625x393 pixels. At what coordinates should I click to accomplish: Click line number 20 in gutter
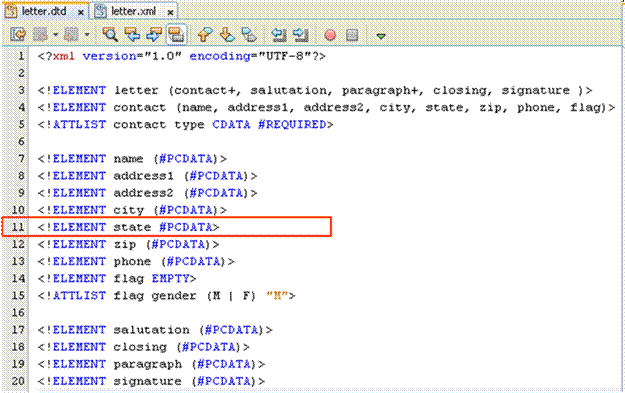tap(18, 381)
